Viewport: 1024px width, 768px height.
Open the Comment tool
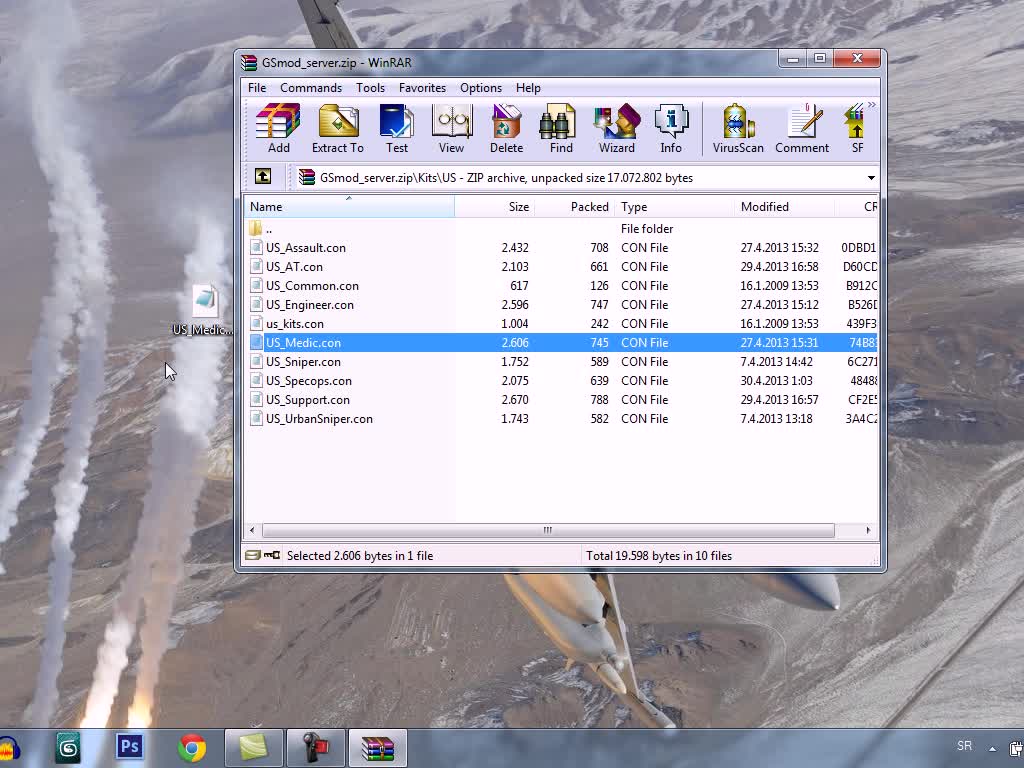802,129
